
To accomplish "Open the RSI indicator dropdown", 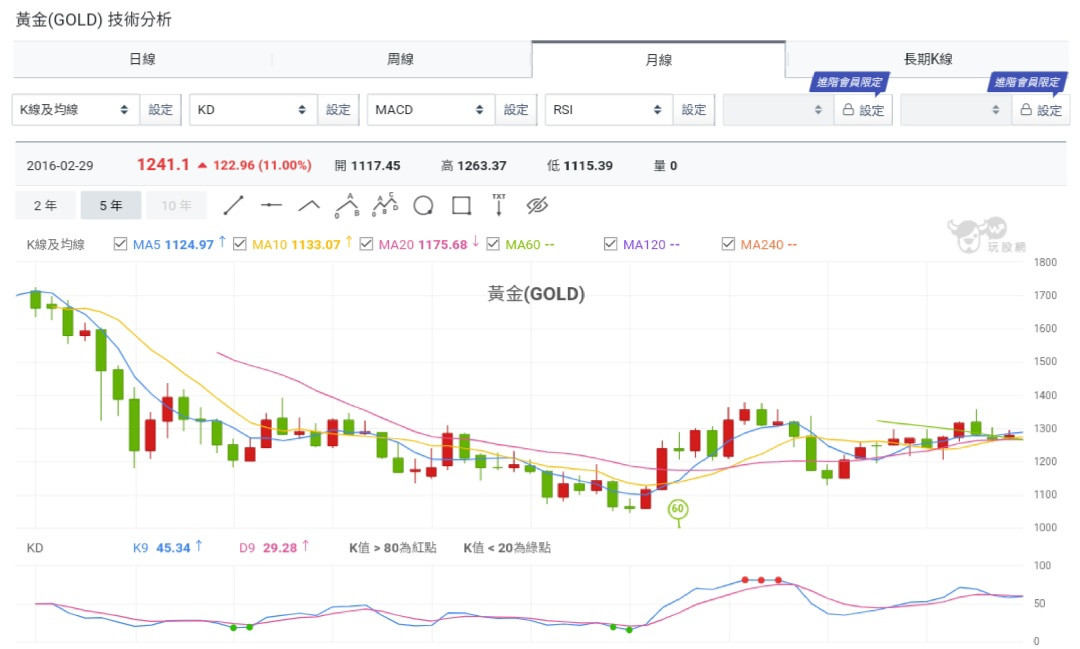I will point(608,110).
